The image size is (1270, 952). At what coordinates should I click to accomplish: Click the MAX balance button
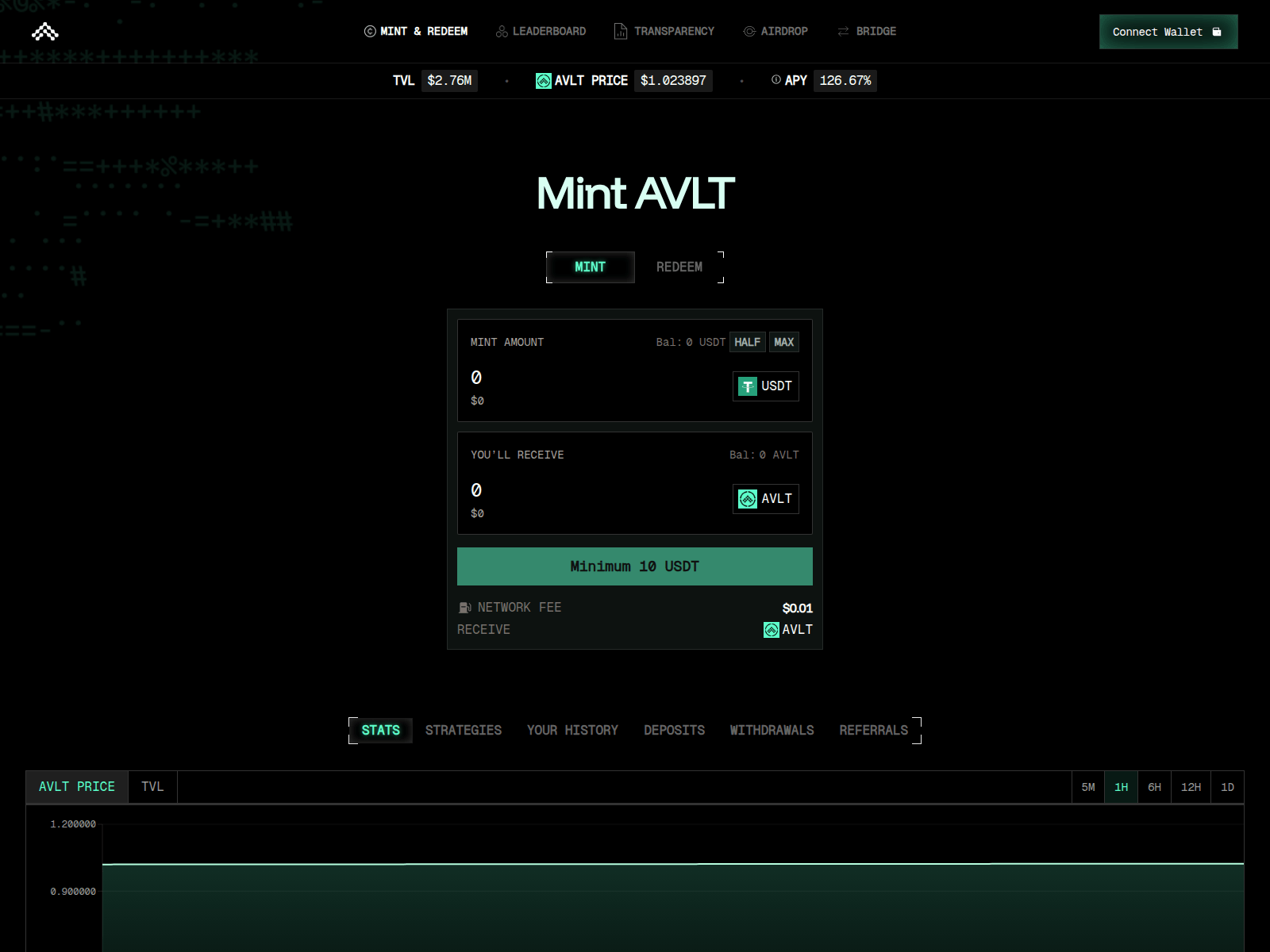coord(784,342)
